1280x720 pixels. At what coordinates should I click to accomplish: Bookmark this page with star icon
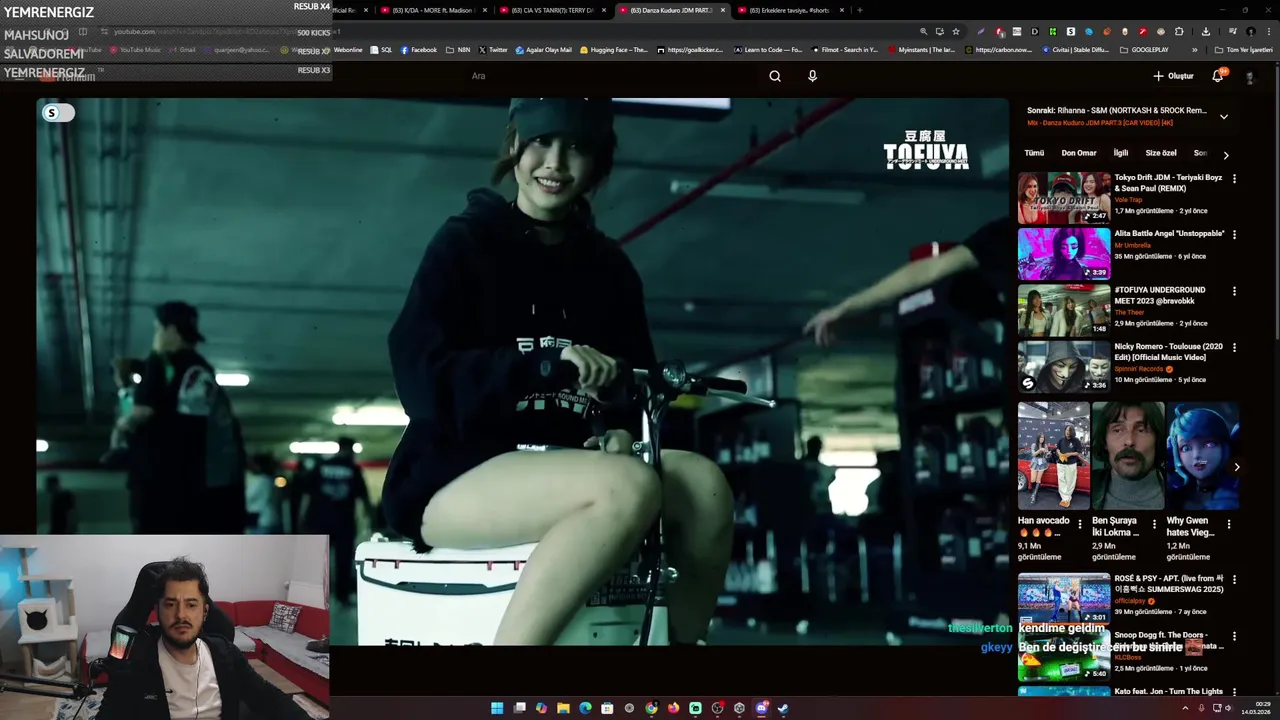[955, 32]
